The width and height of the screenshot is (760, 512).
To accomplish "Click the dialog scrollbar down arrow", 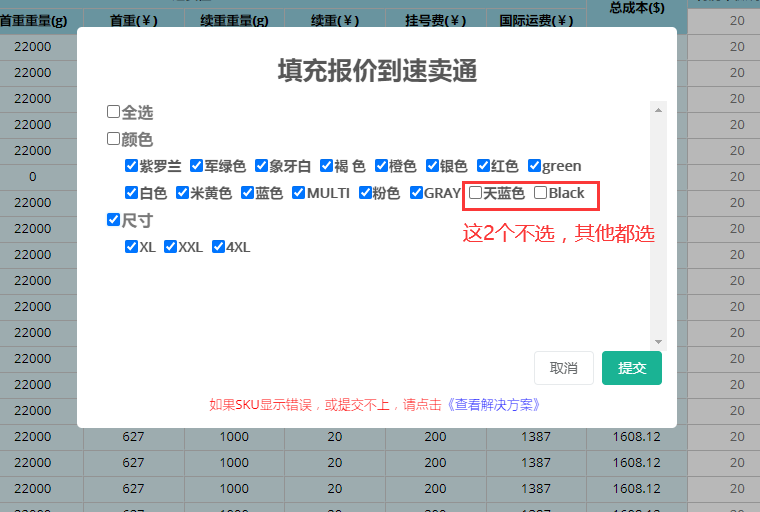I will (x=658, y=342).
